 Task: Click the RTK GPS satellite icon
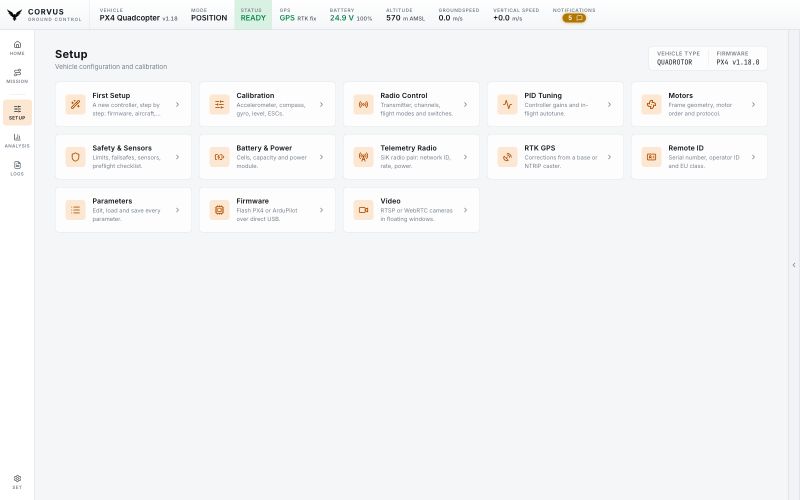pyautogui.click(x=507, y=157)
